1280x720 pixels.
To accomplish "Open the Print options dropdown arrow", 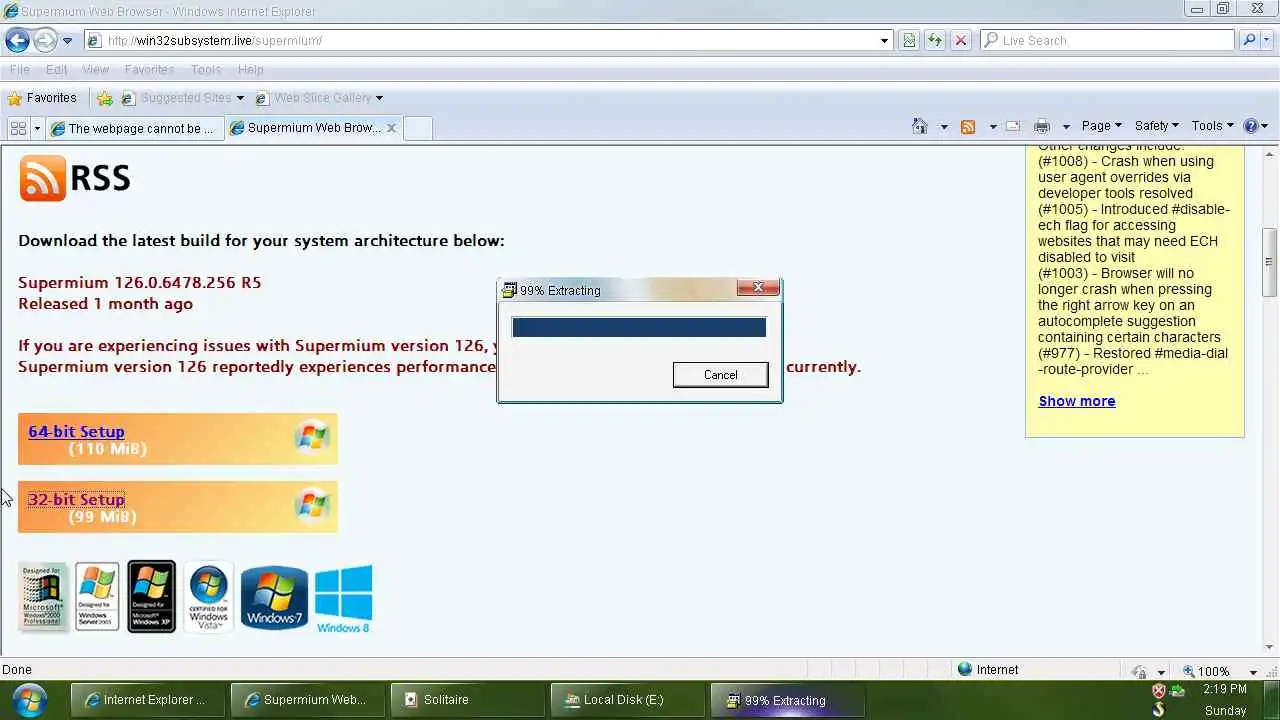I will point(1066,127).
